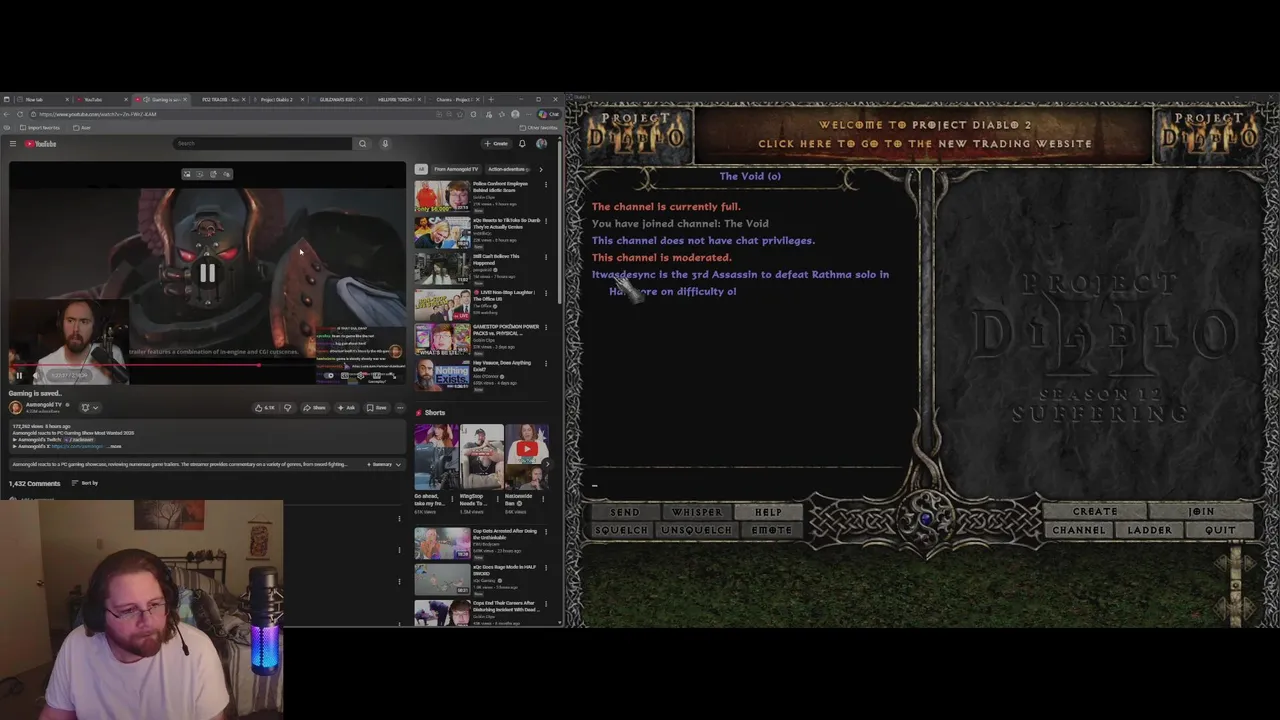Open a new browser tab plus
The height and width of the screenshot is (720, 1280).
click(x=491, y=99)
